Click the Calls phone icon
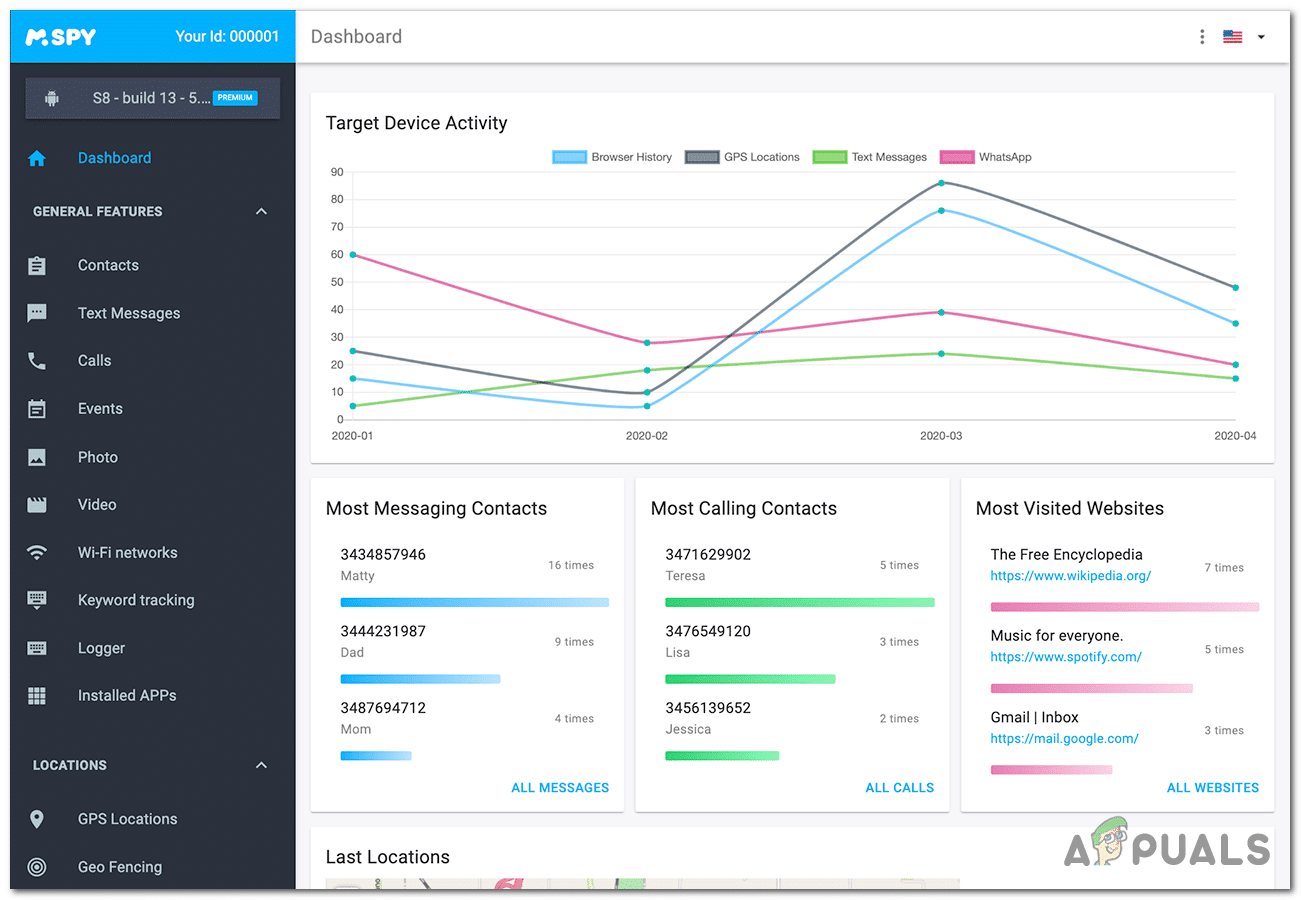Viewport: 1301px width, 900px height. (37, 361)
